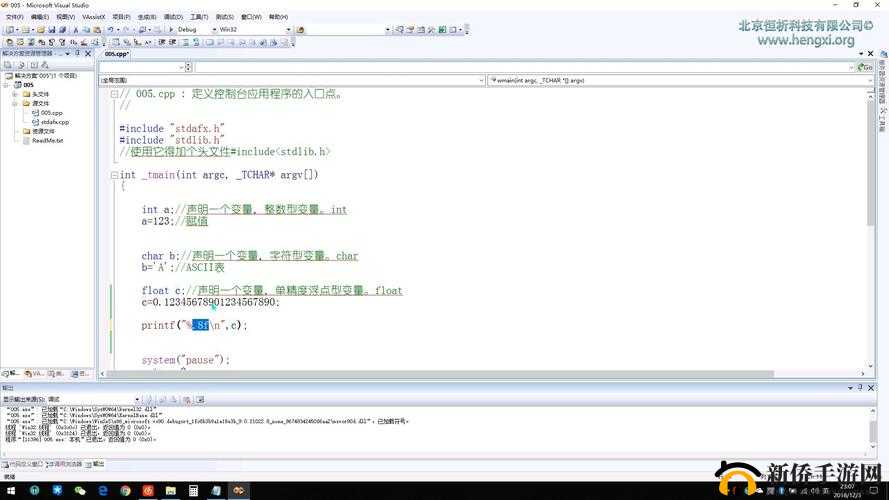Click the Undo toolbar icon

point(109,30)
